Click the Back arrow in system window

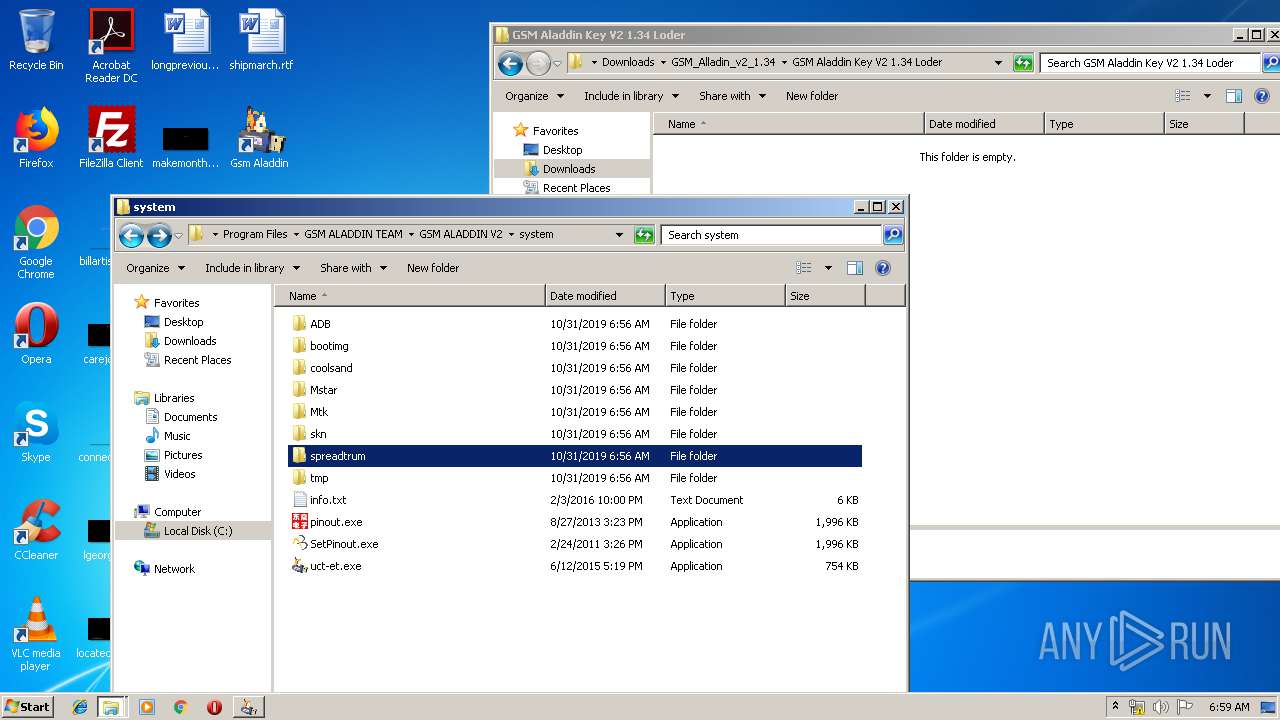(x=131, y=235)
